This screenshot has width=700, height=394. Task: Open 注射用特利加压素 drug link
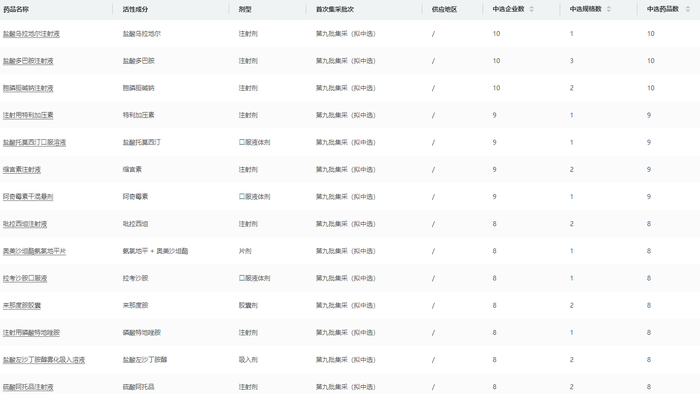coord(28,116)
